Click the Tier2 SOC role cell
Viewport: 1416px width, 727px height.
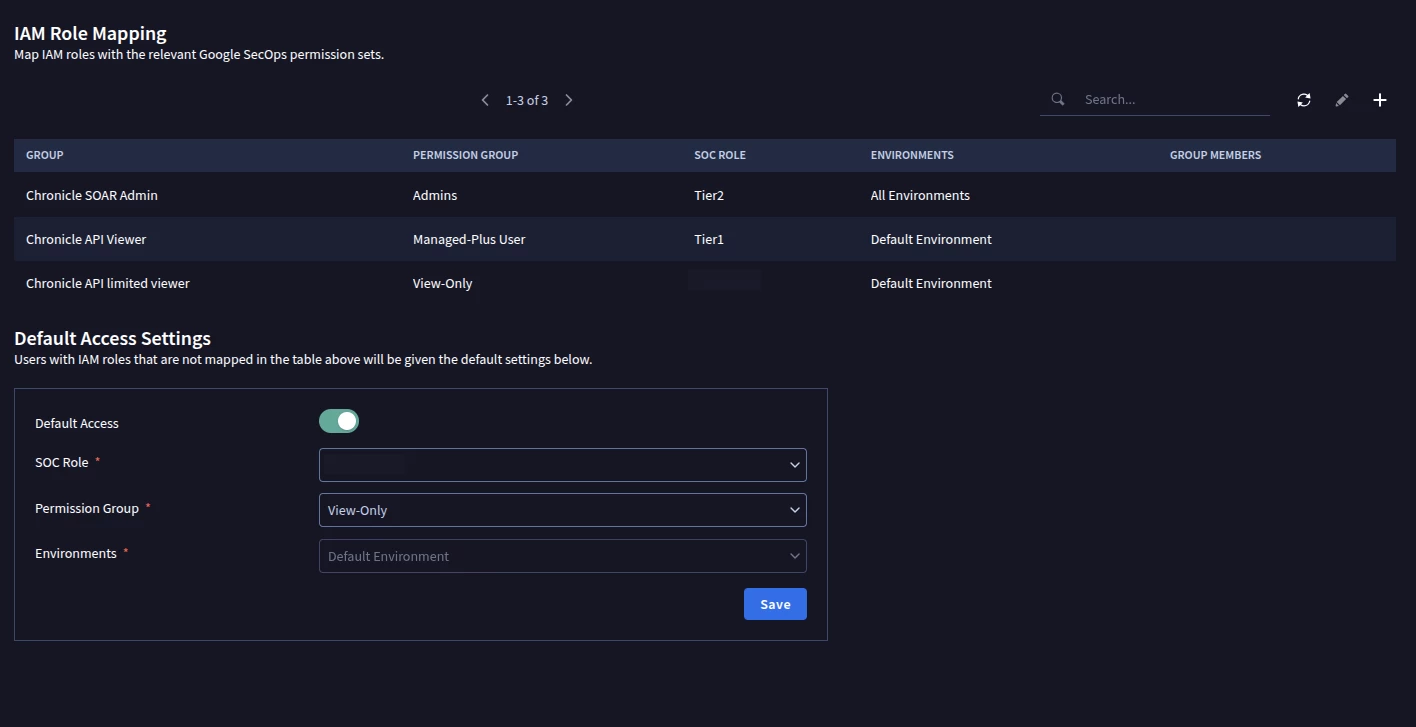point(709,195)
